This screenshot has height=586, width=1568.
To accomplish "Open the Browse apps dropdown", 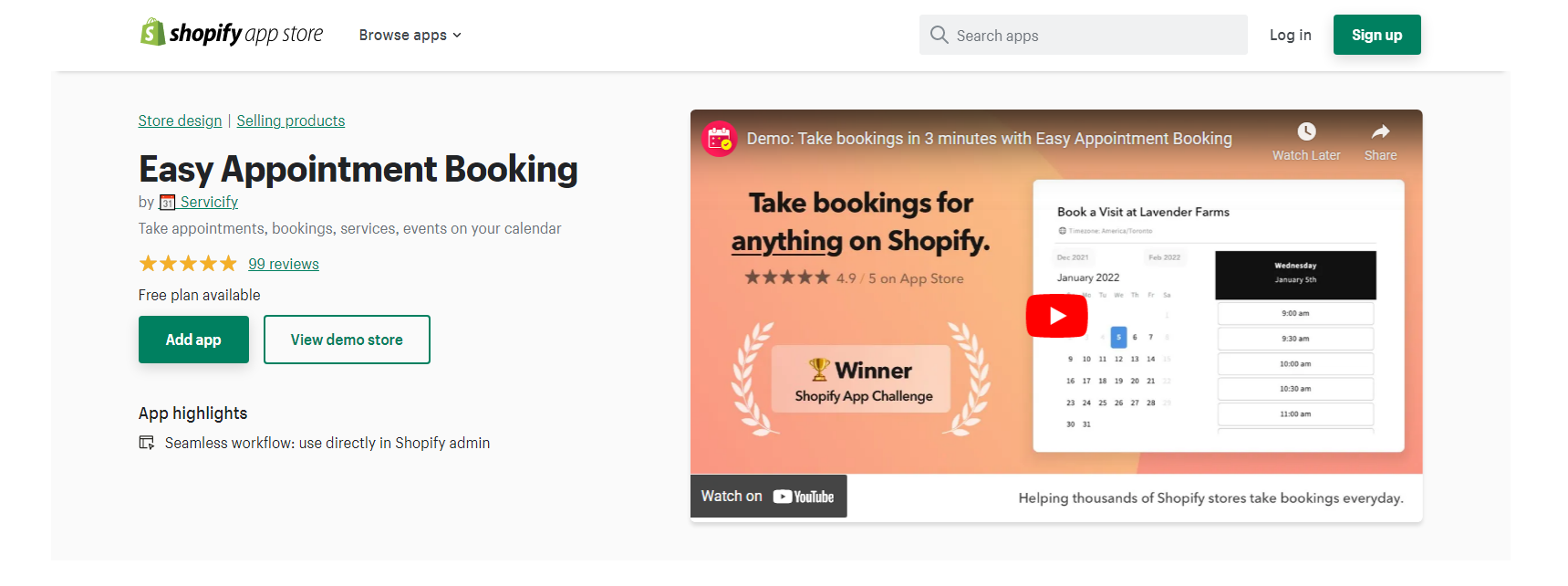I will point(410,35).
